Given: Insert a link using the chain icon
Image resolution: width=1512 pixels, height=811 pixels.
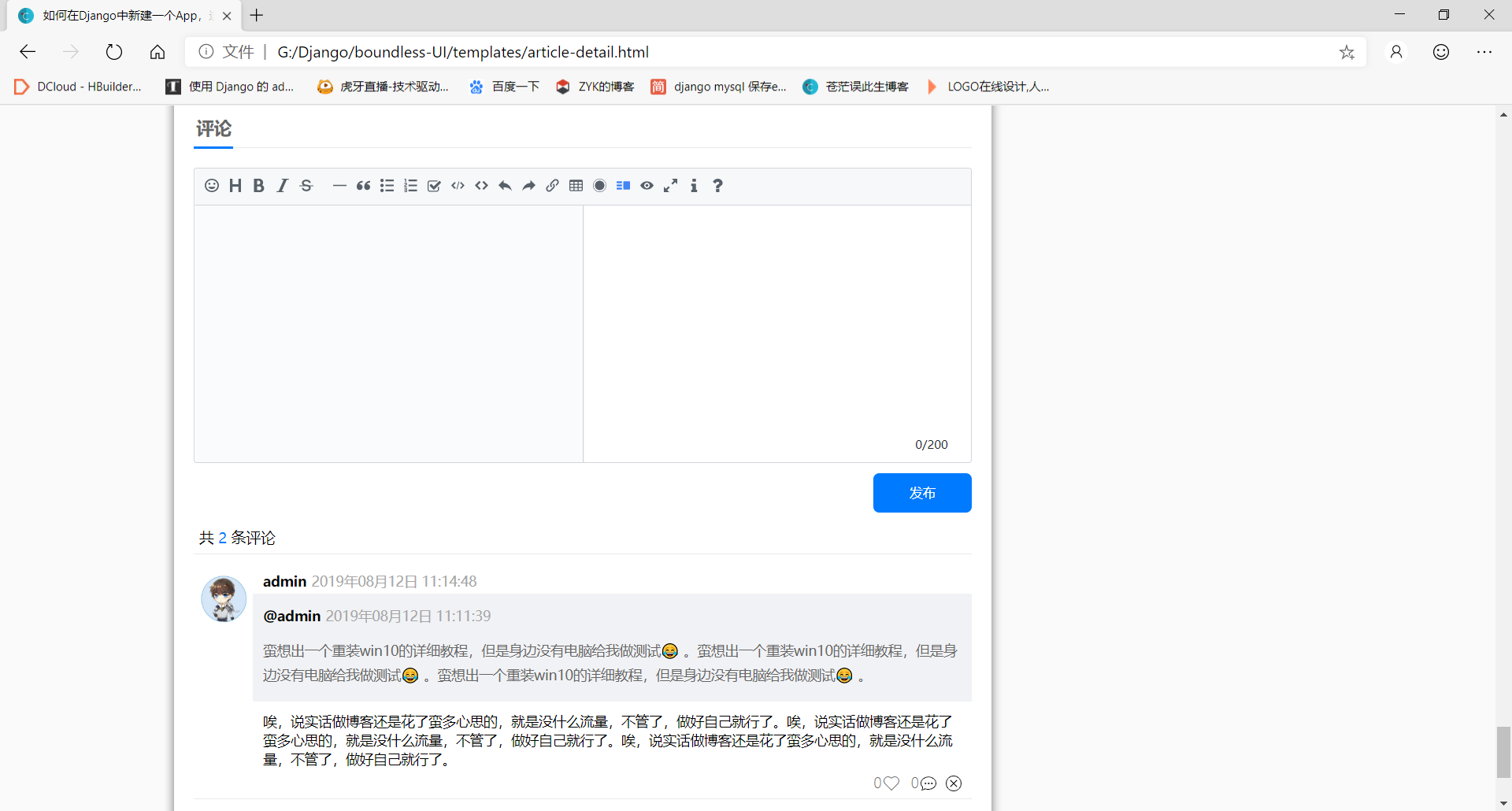Looking at the screenshot, I should (552, 186).
